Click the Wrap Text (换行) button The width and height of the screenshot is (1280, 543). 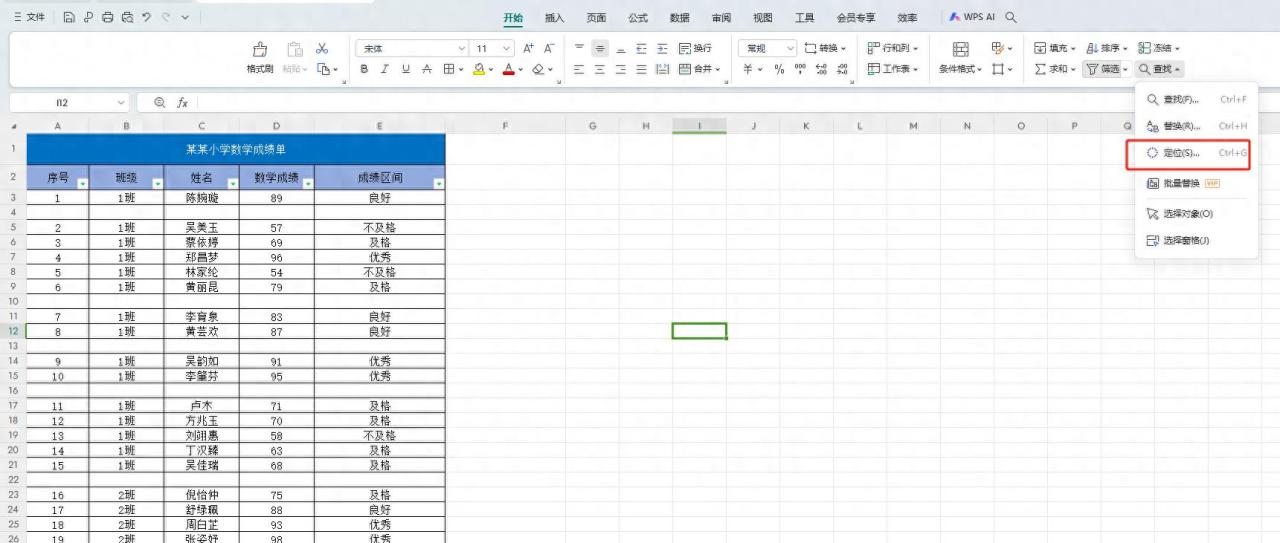(x=695, y=48)
